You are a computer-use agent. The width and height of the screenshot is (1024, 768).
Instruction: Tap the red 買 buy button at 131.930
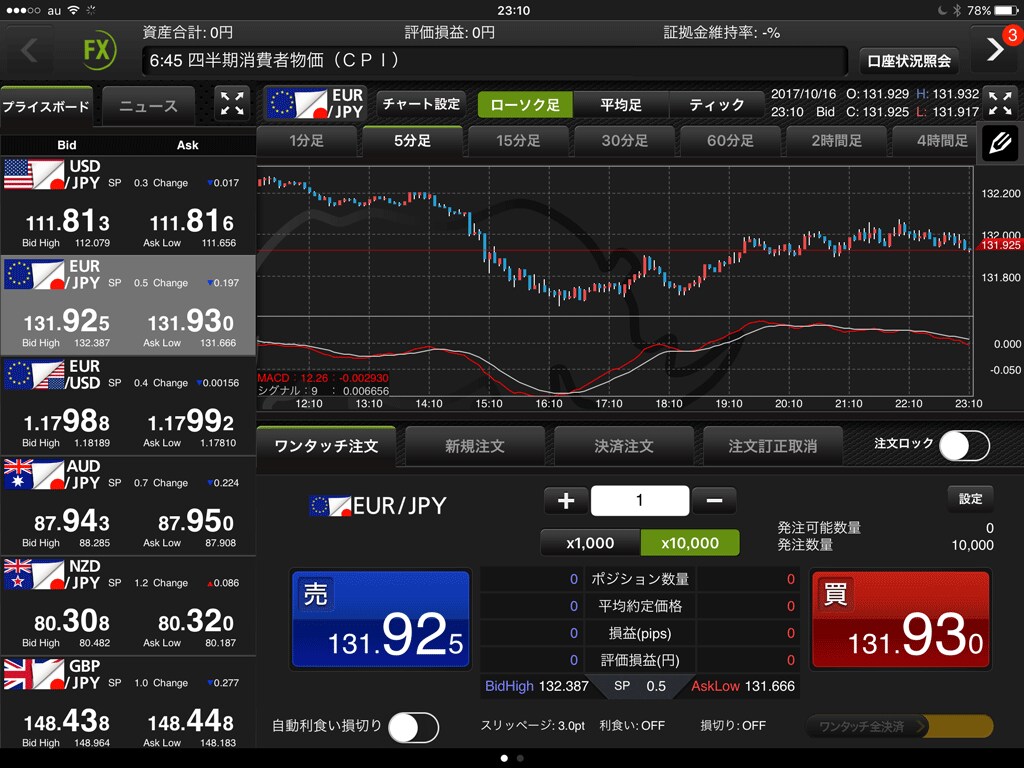click(901, 619)
